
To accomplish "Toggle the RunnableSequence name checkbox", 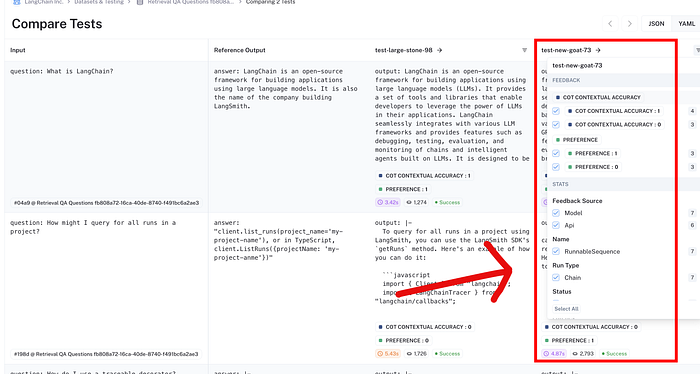I will 556,251.
